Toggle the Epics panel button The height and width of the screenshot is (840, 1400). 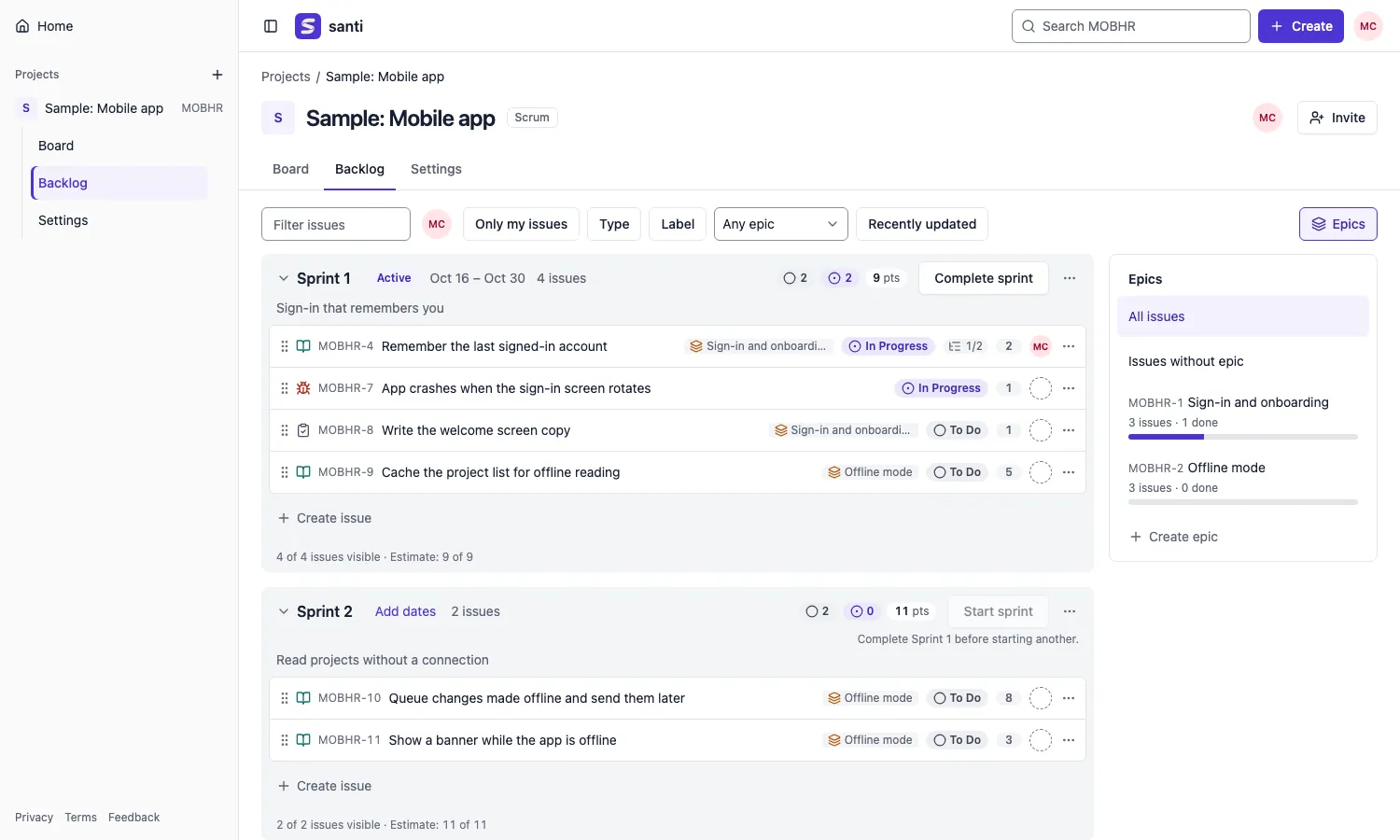point(1337,224)
